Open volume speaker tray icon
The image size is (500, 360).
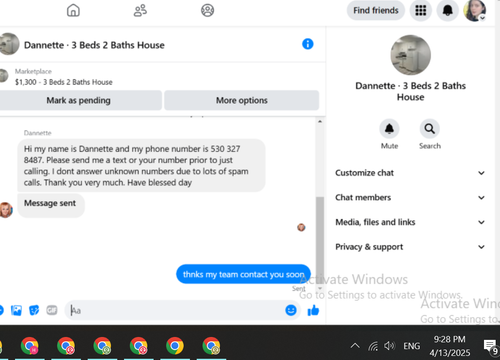(x=389, y=346)
